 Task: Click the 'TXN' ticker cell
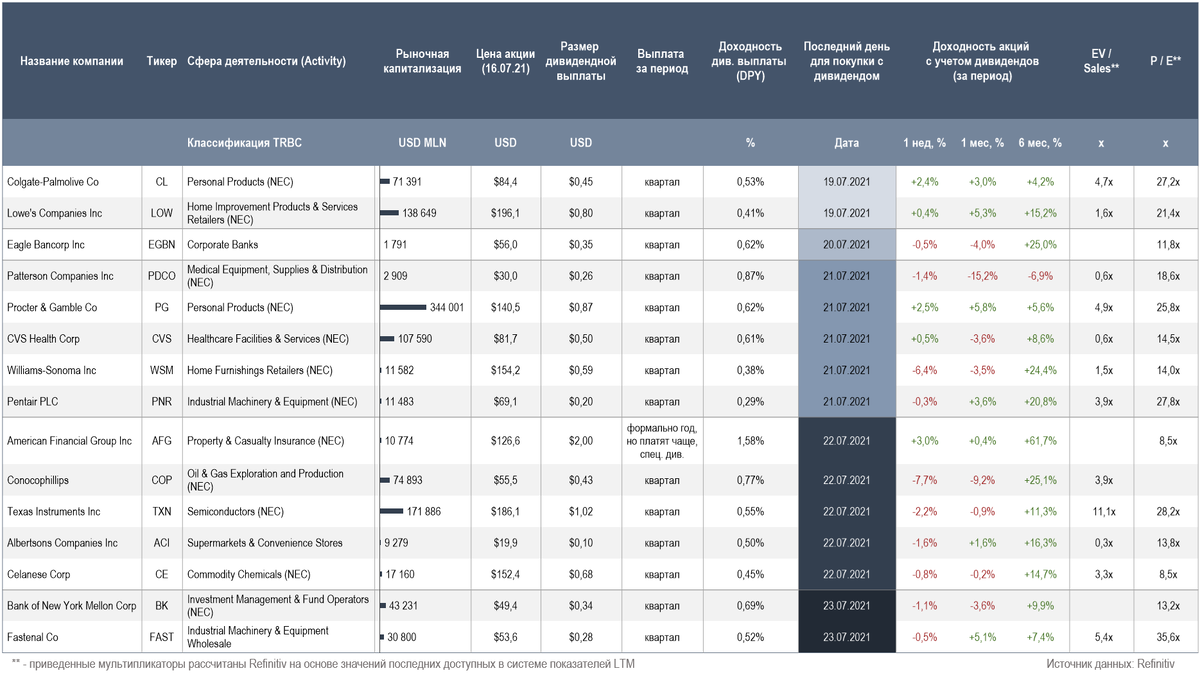tap(162, 512)
